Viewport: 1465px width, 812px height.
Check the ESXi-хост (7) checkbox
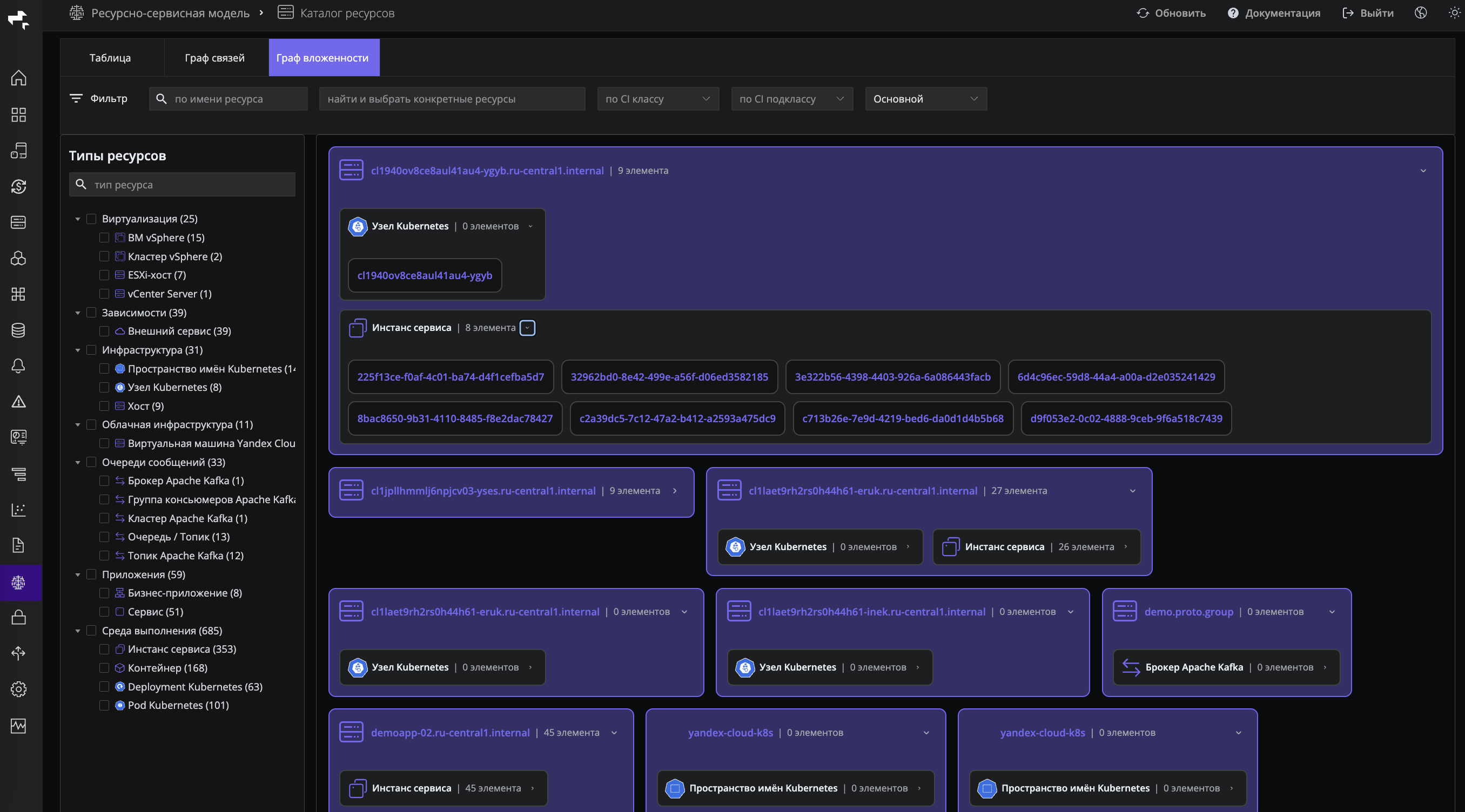pos(104,275)
